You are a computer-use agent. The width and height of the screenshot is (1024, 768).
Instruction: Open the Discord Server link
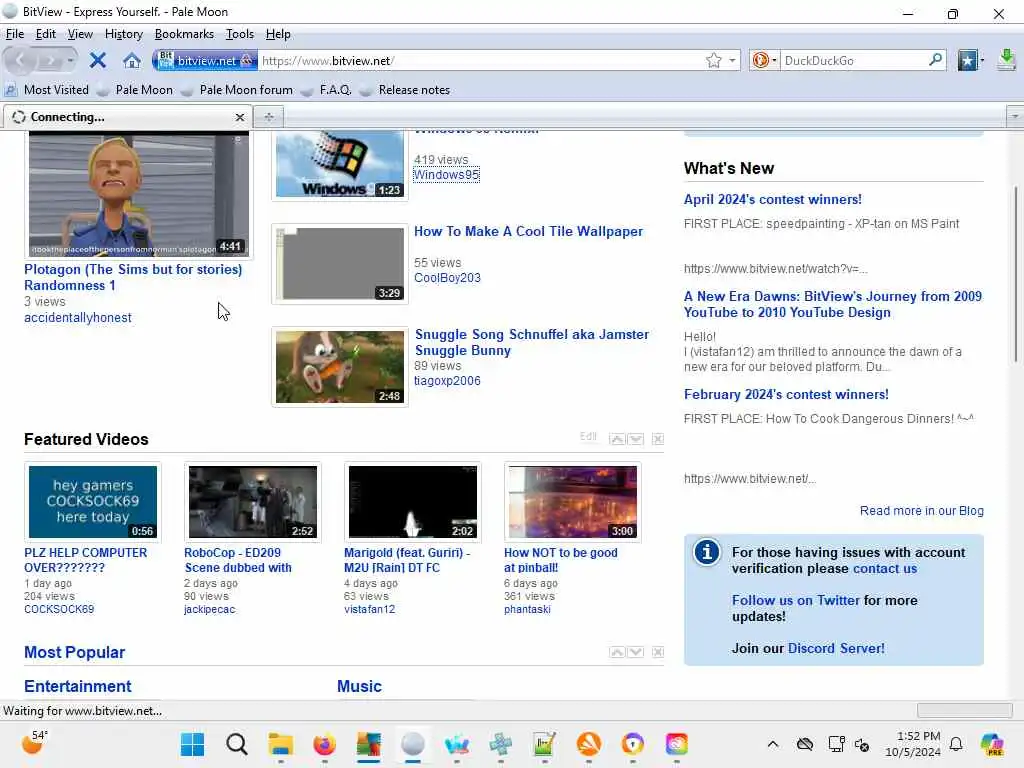click(836, 648)
